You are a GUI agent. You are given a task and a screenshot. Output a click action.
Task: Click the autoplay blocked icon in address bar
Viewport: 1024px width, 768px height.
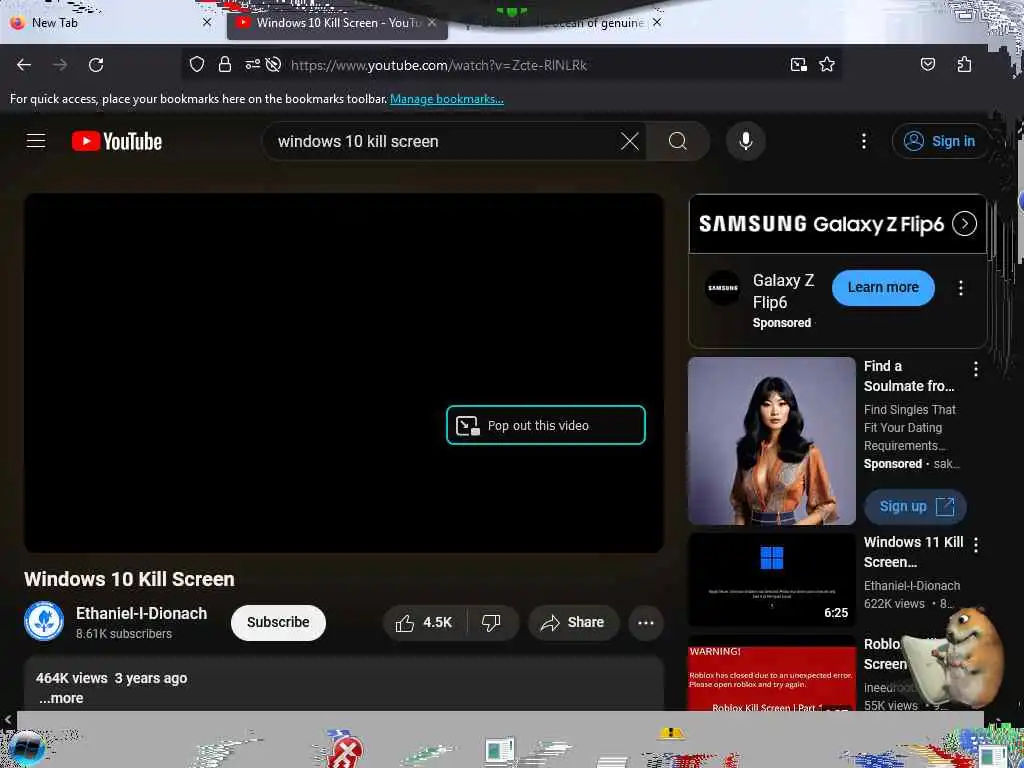tap(274, 65)
